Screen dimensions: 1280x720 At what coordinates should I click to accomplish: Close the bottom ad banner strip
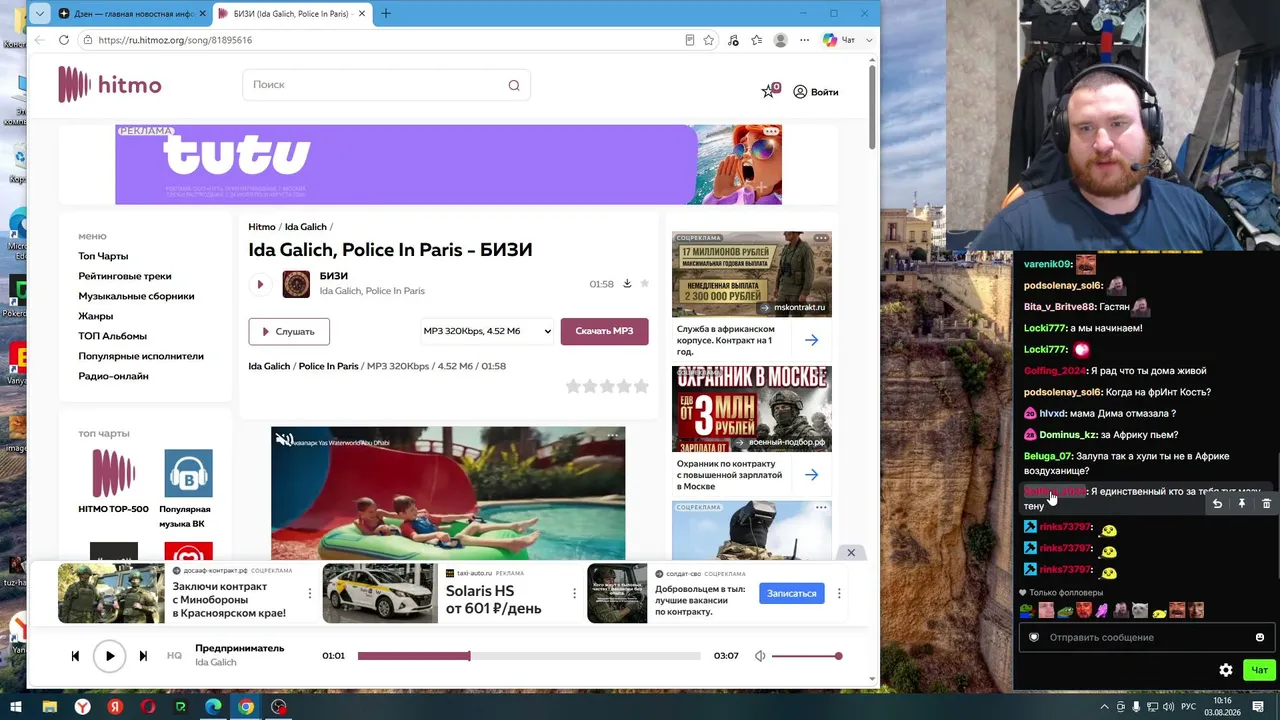(851, 553)
